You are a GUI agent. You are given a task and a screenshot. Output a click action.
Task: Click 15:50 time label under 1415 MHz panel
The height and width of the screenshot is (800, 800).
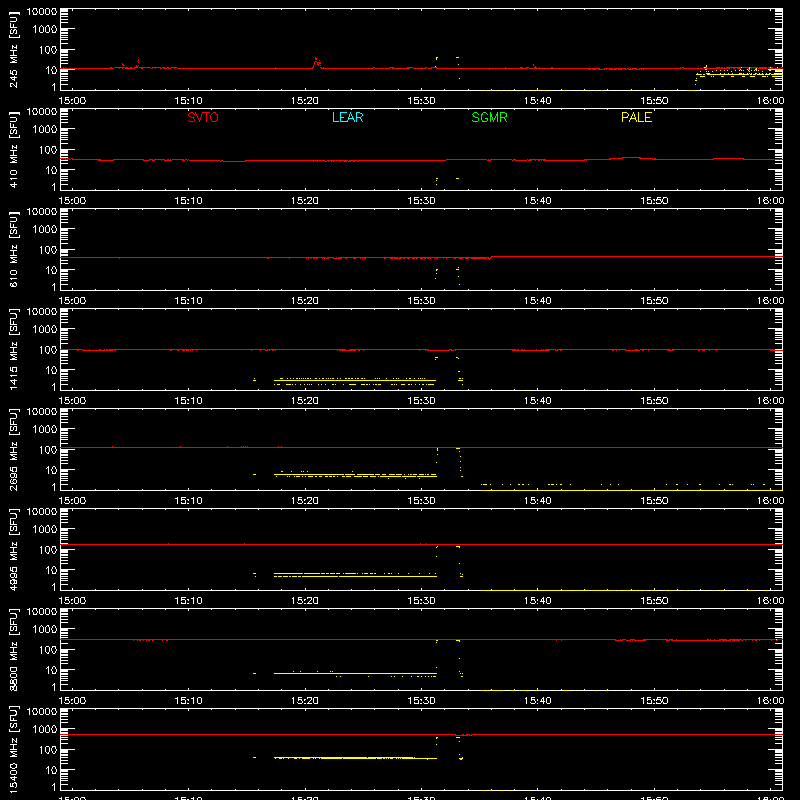coord(654,401)
